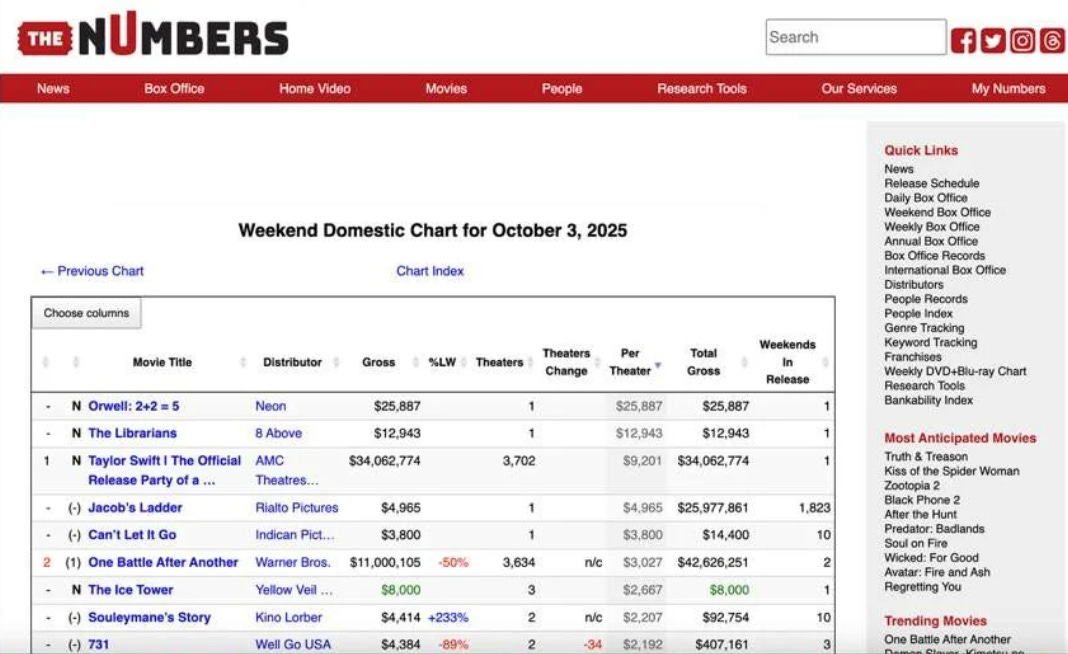Open Genre Tracking quick link
The image size is (1068, 654).
click(924, 328)
